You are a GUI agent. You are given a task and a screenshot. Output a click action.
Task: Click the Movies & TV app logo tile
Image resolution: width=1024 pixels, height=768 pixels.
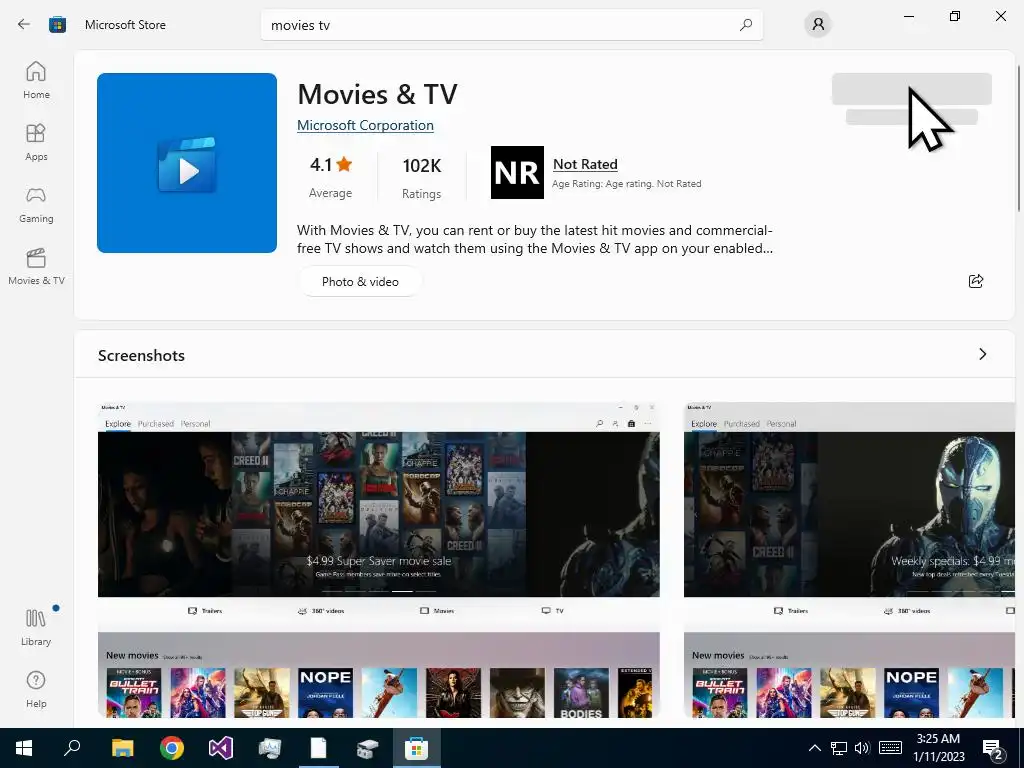[187, 163]
